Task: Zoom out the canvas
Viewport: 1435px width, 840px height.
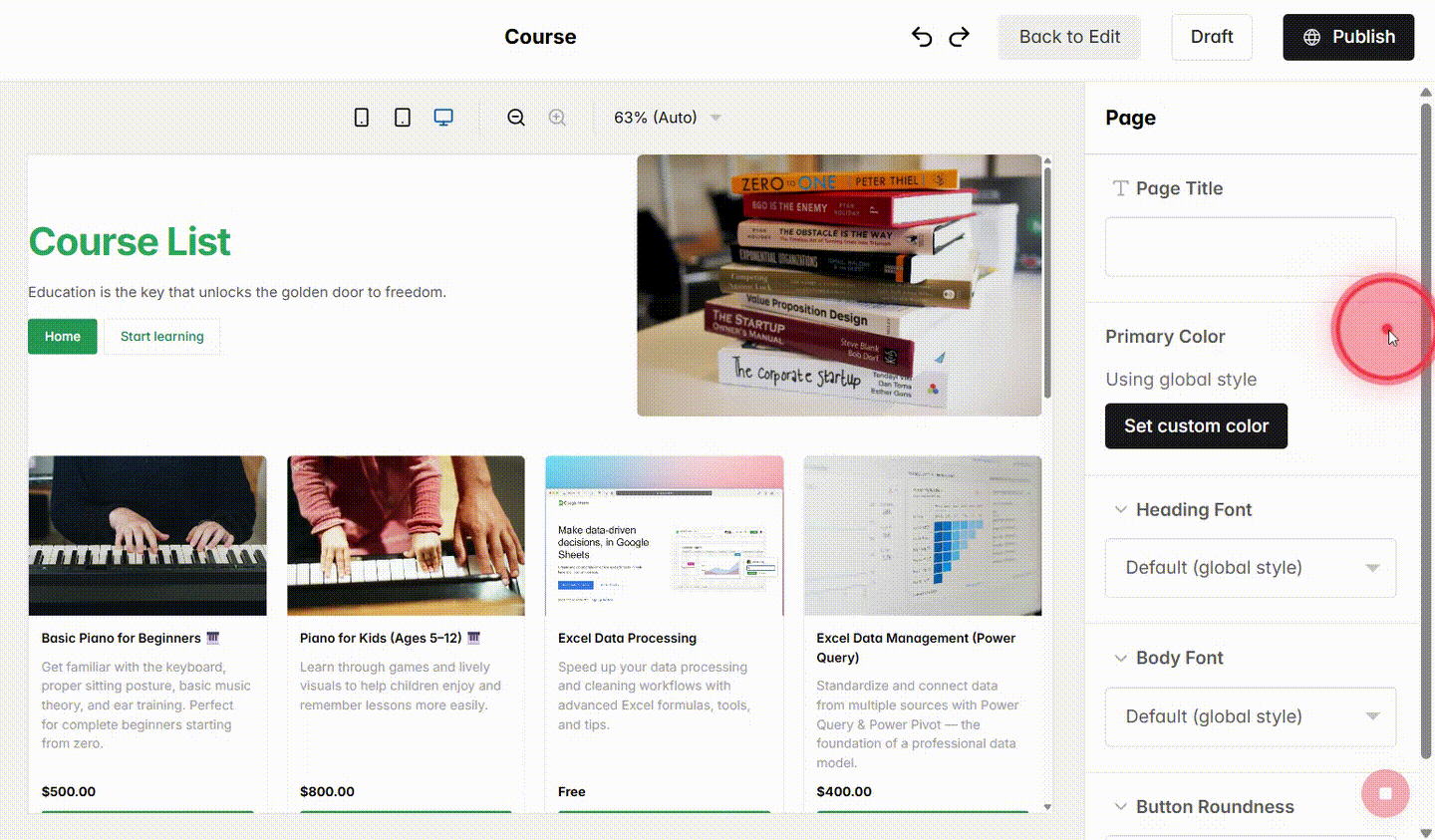Action: click(516, 118)
